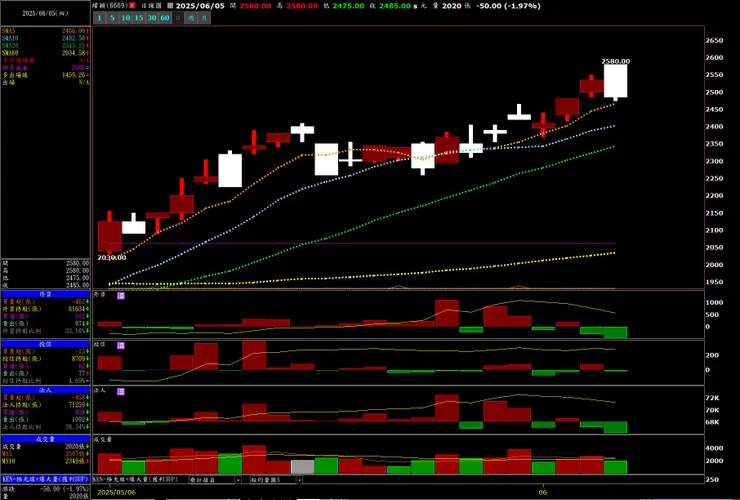This screenshot has height=500, width=740.
Task: Click the SMA20 legend row
Action: 45,46
